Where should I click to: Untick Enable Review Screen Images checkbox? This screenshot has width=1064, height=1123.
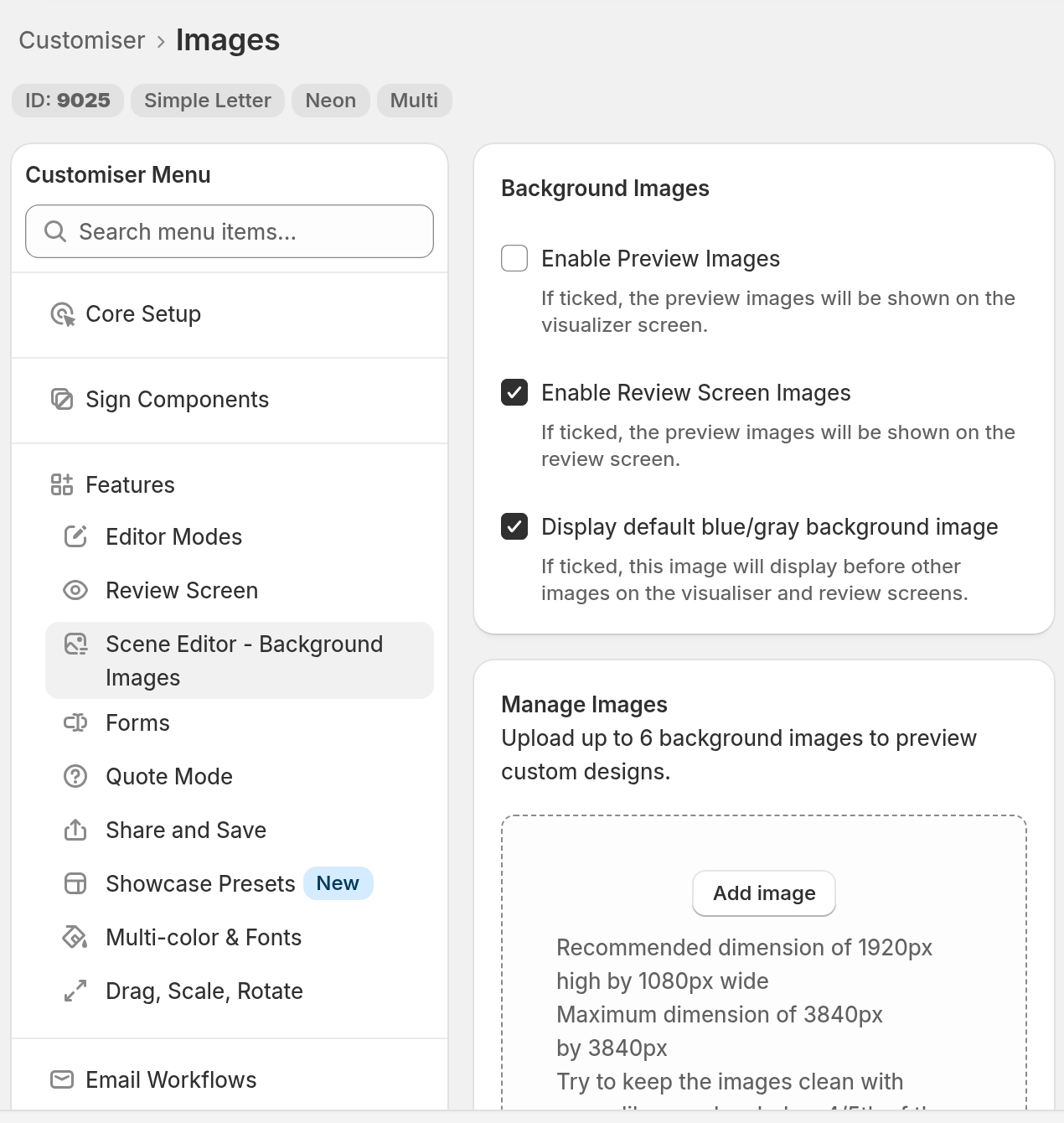pyautogui.click(x=514, y=392)
